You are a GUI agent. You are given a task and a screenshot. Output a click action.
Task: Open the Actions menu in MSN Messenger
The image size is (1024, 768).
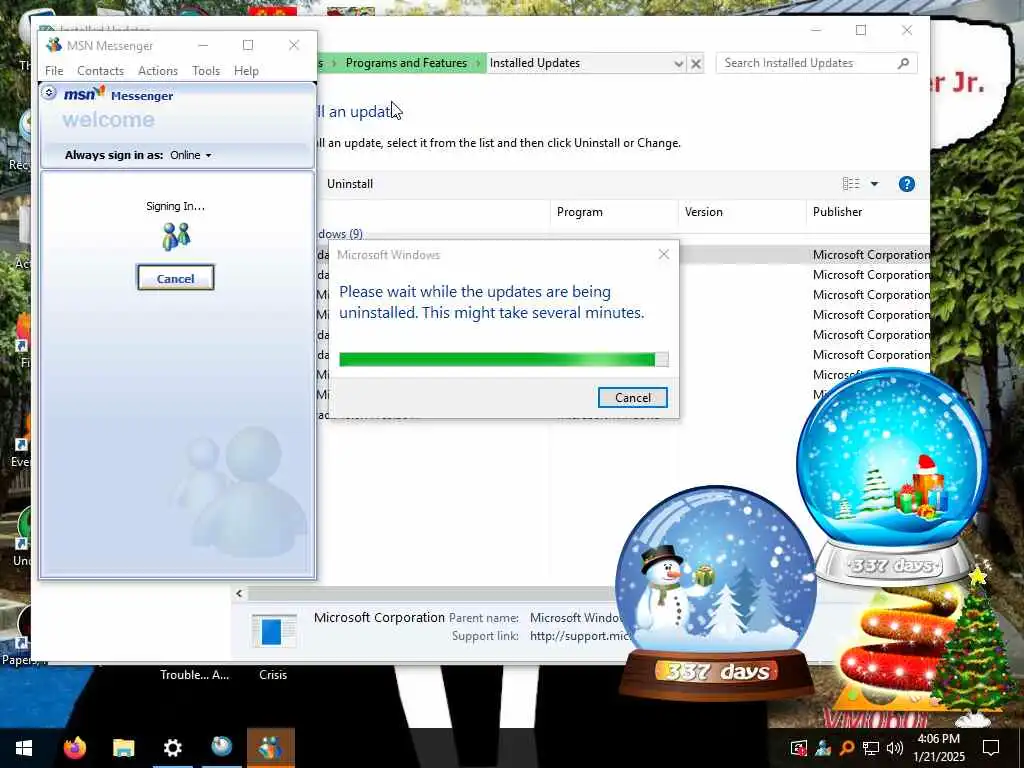[x=157, y=71]
